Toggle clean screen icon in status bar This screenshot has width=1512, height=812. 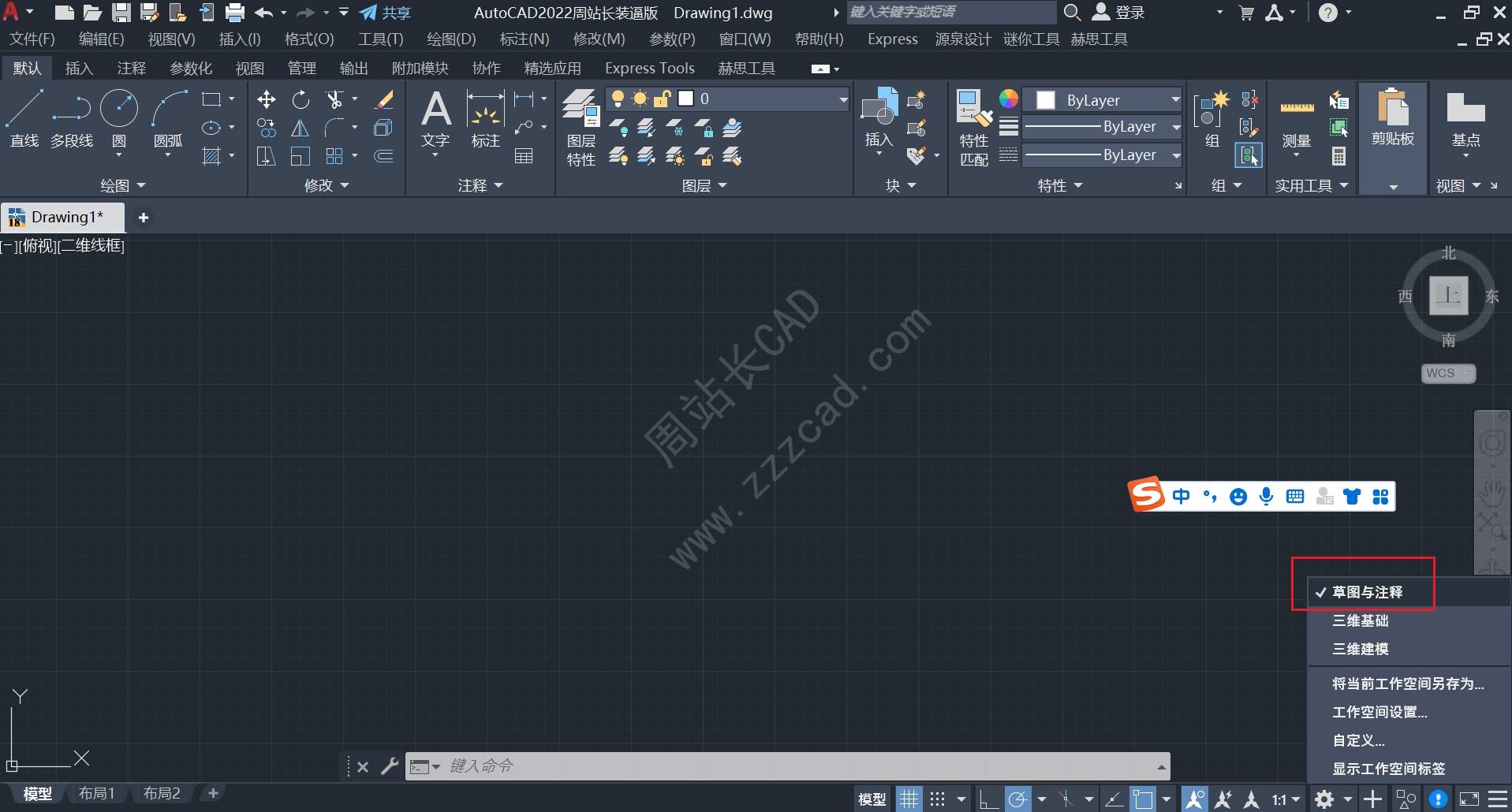coord(1469,799)
